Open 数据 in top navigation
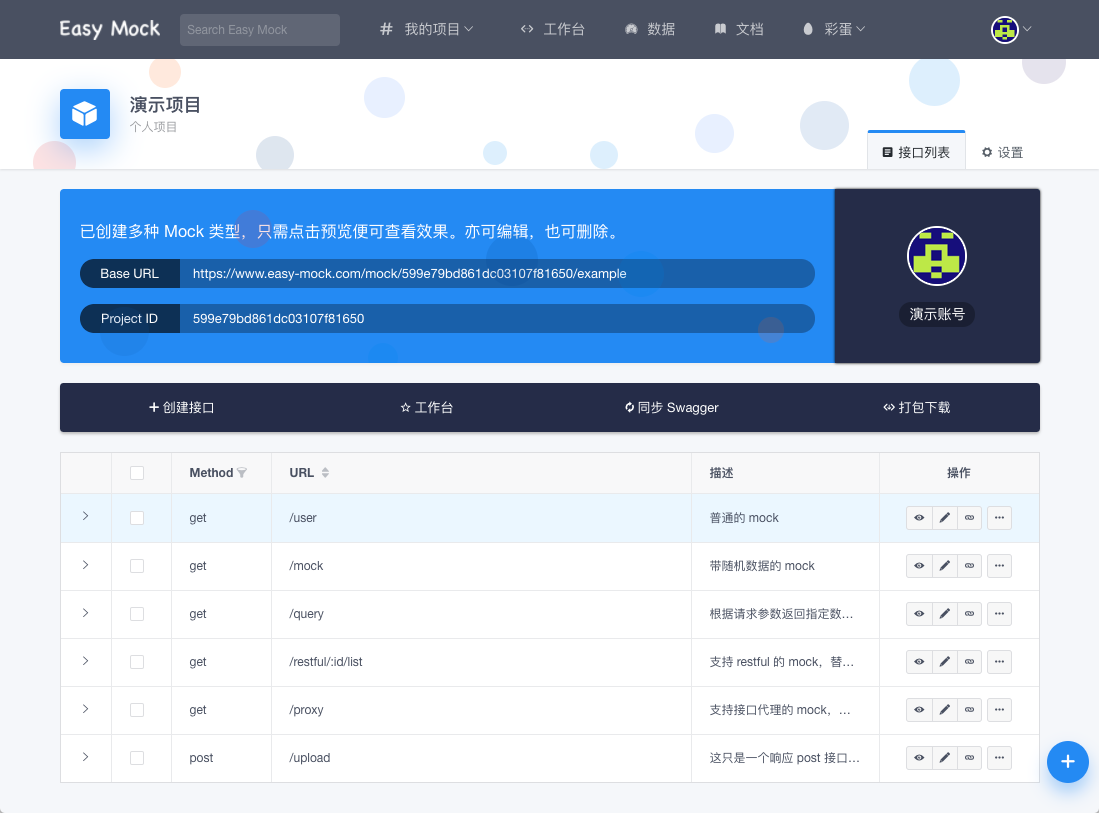The image size is (1099, 813). 650,29
